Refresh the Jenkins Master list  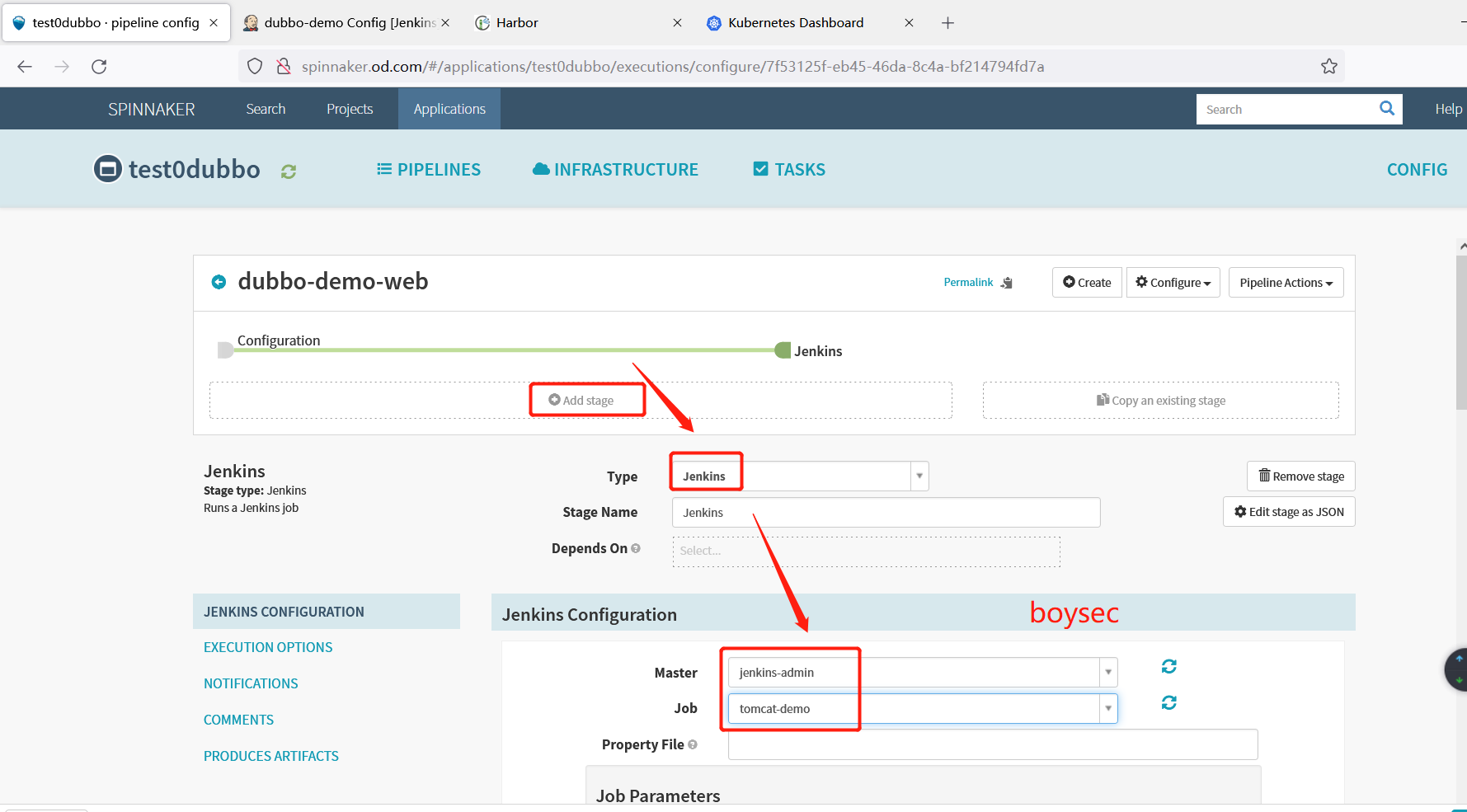point(1168,666)
